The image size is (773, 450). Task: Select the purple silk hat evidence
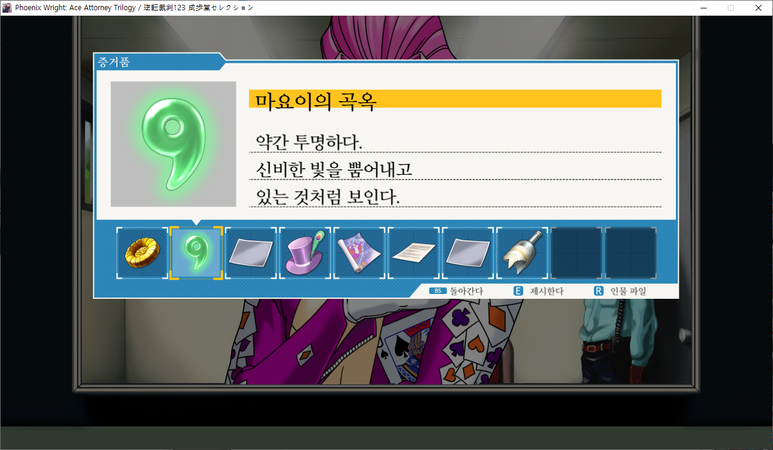(305, 253)
